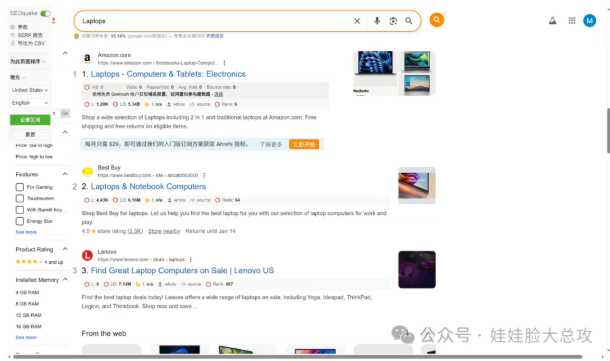This screenshot has height=361, width=610.
Task: Click Store nearby link under Best Buy
Action: click(x=164, y=231)
